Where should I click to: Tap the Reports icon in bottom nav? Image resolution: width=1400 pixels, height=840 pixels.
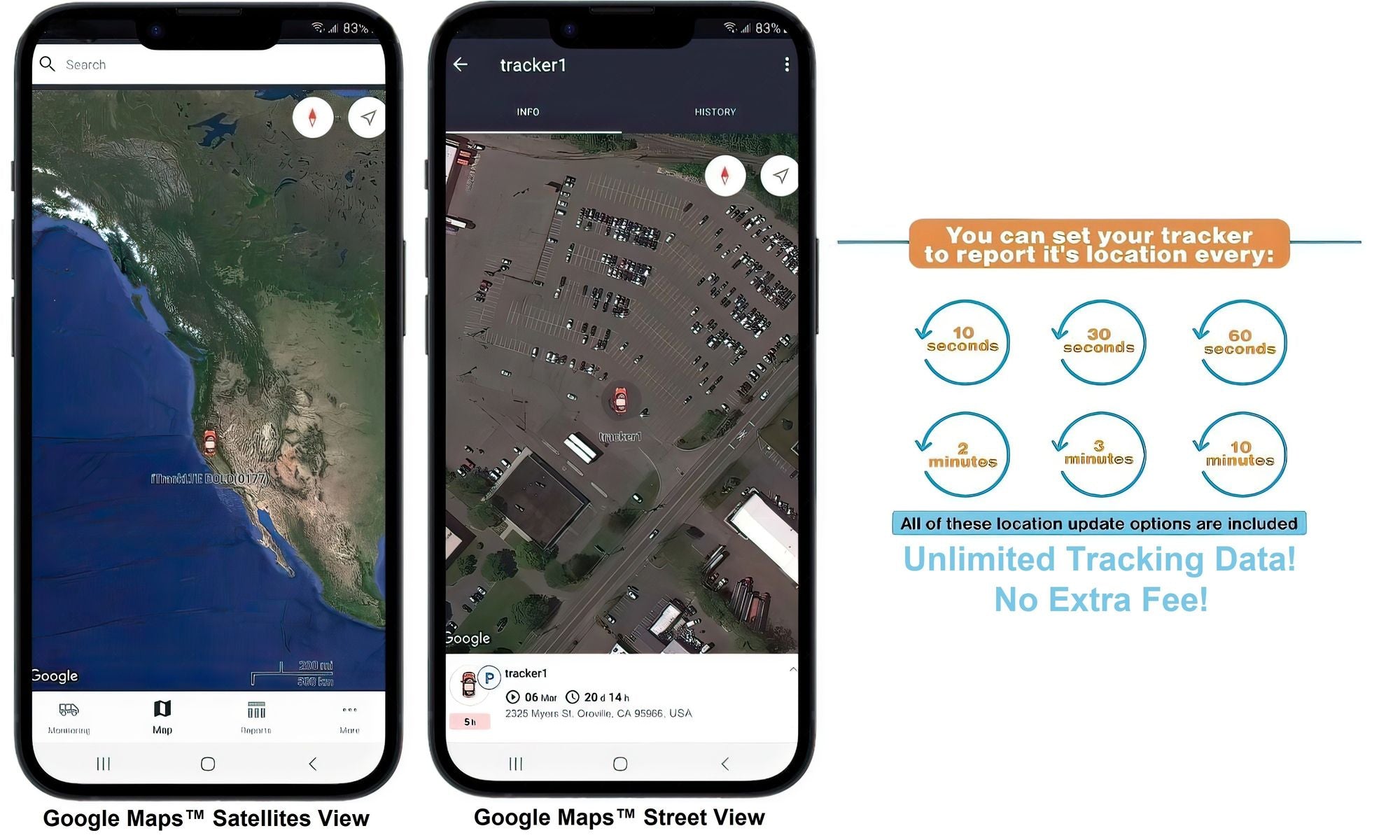(x=255, y=715)
